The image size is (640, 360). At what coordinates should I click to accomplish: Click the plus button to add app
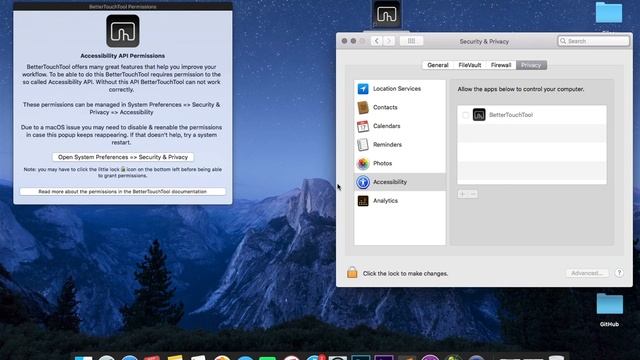coord(462,194)
